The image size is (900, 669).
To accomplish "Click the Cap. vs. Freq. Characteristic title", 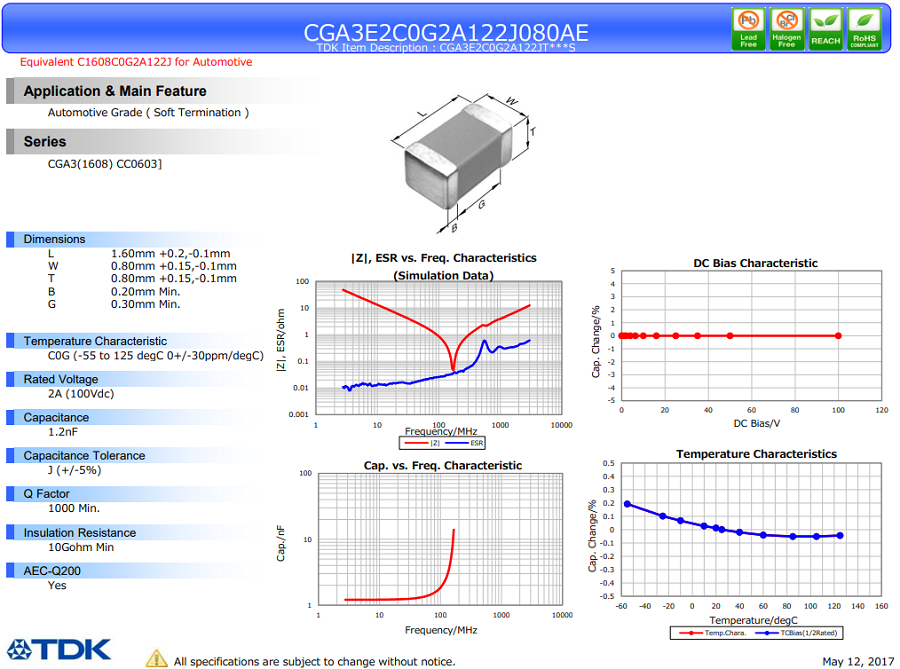I will 443,465.
